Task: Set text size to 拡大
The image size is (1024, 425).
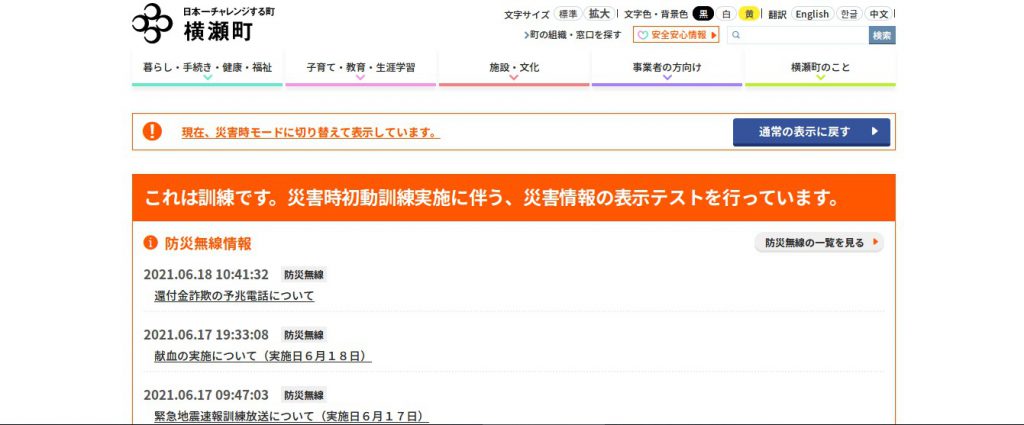Action: [599, 14]
